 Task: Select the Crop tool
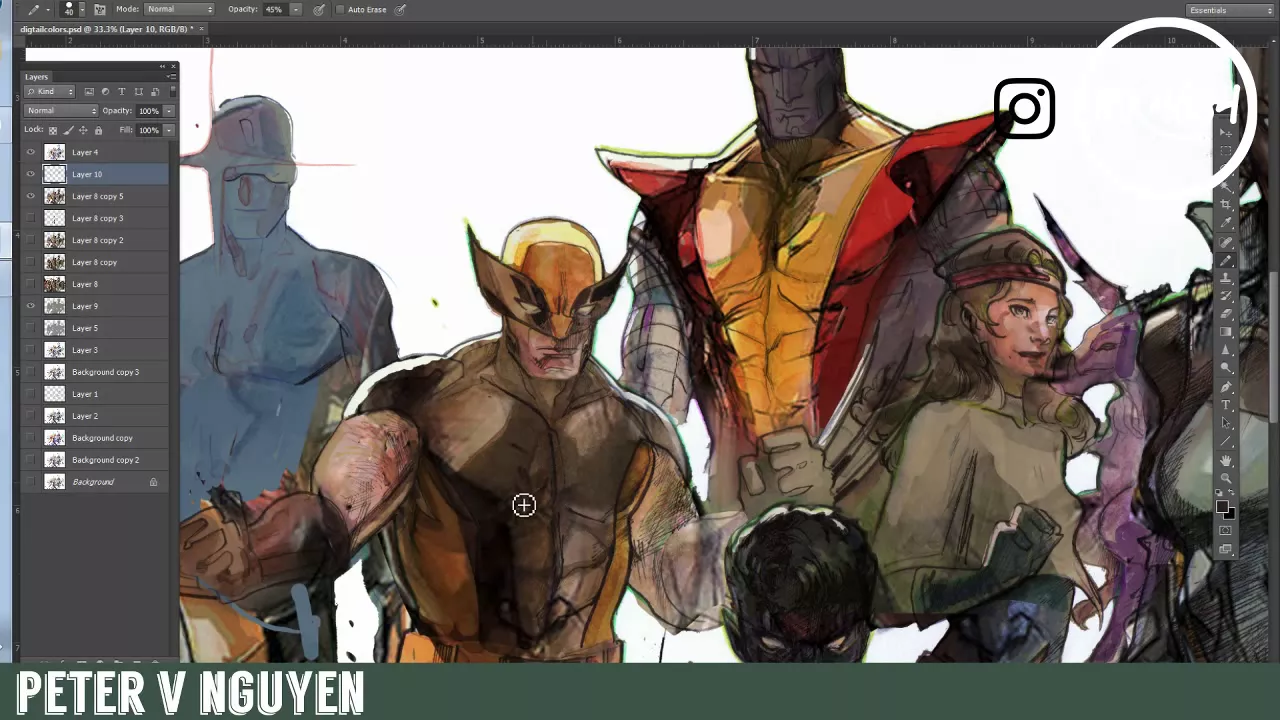tap(1226, 204)
